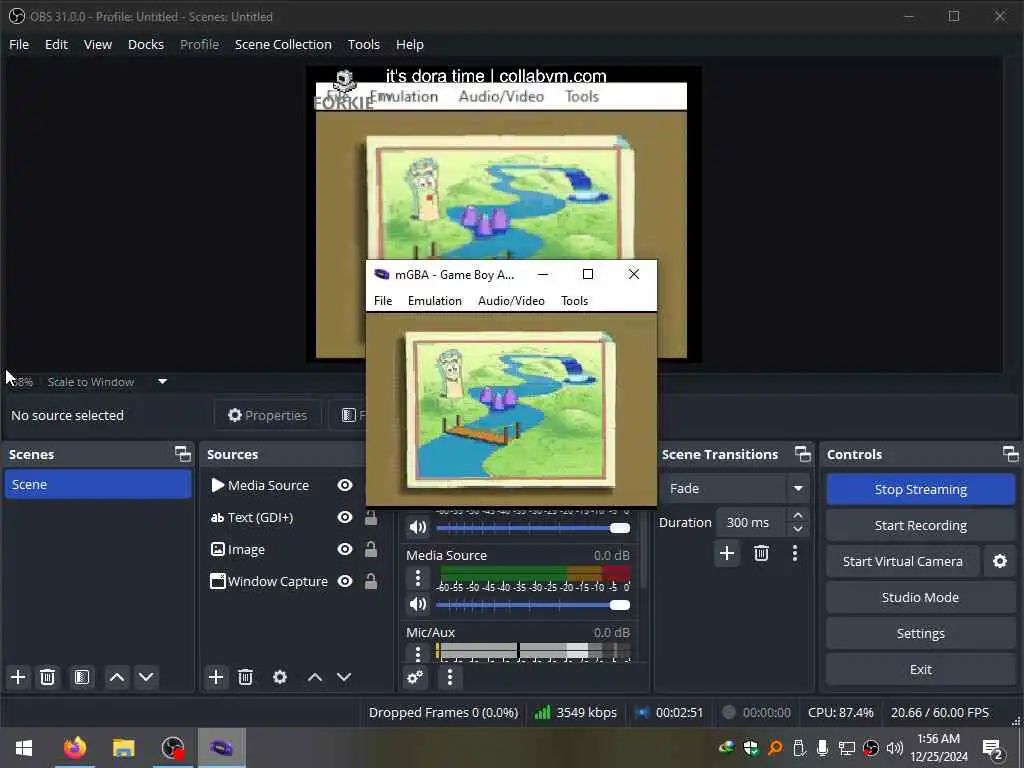Toggle visibility of the Media Source source
The image size is (1024, 768).
coord(345,485)
